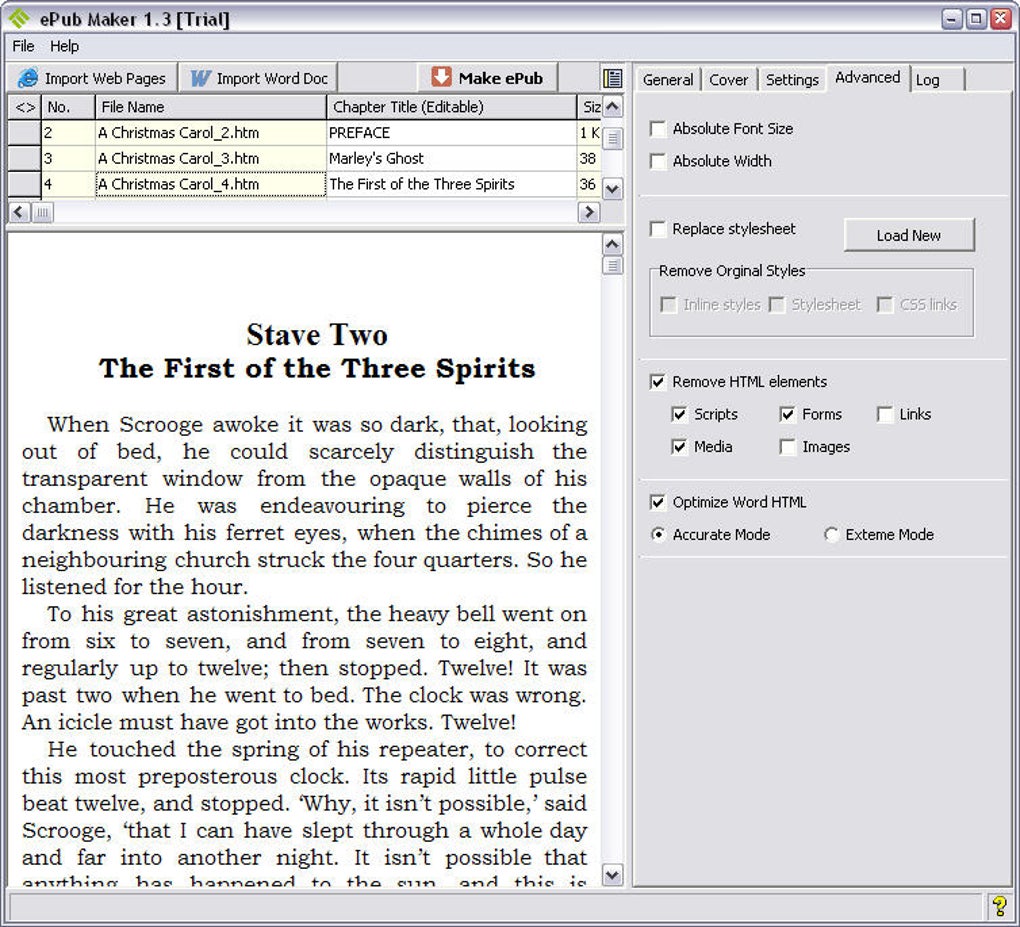Click the file list scroll up arrow
This screenshot has height=927, width=1020.
(x=612, y=106)
